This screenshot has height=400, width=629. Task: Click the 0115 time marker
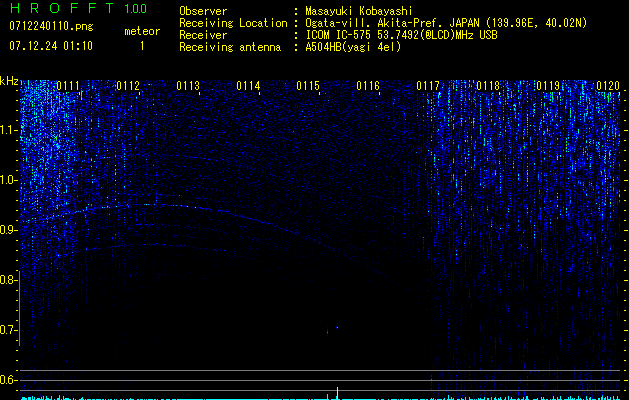308,86
